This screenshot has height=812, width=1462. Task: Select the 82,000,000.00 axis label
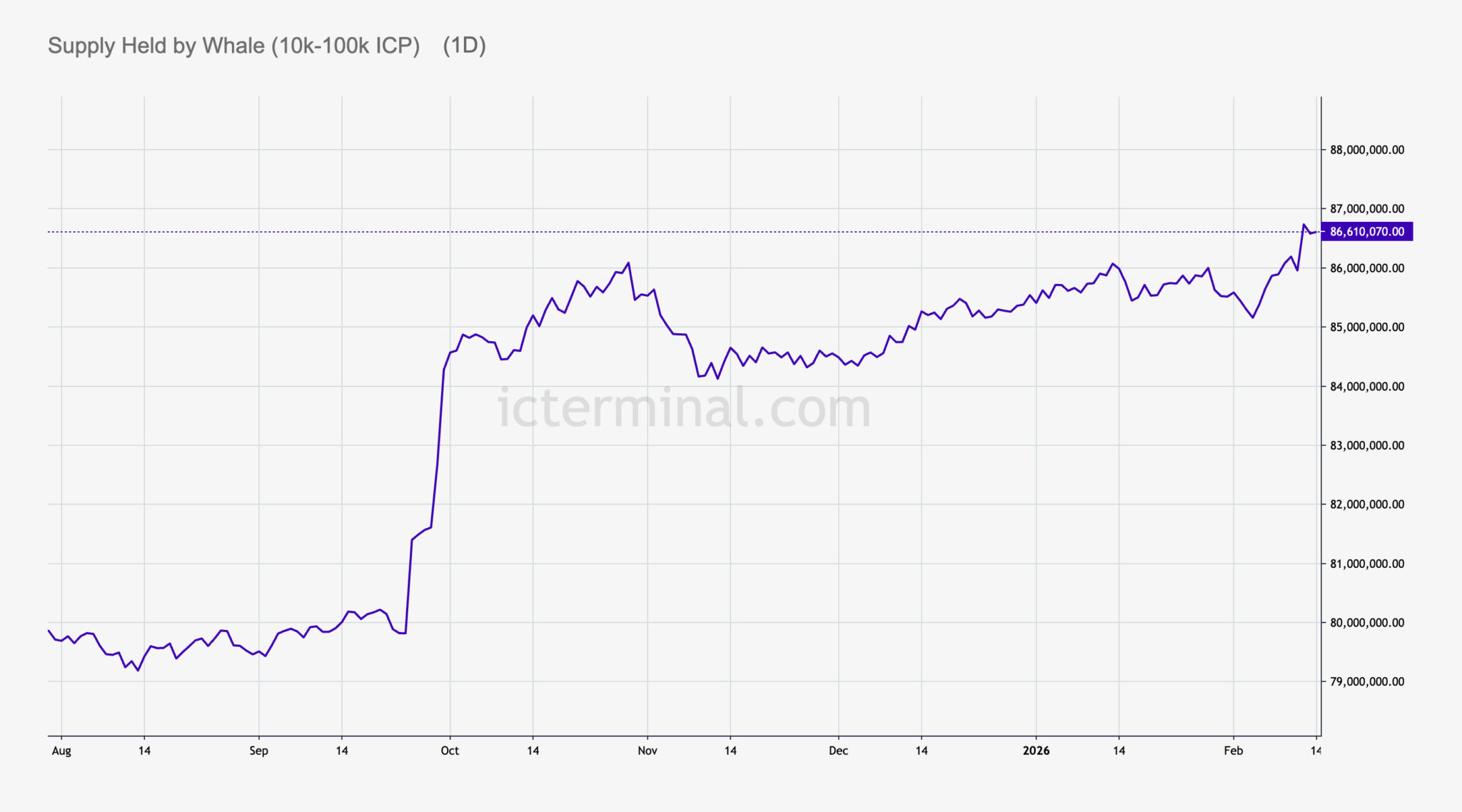click(1366, 504)
